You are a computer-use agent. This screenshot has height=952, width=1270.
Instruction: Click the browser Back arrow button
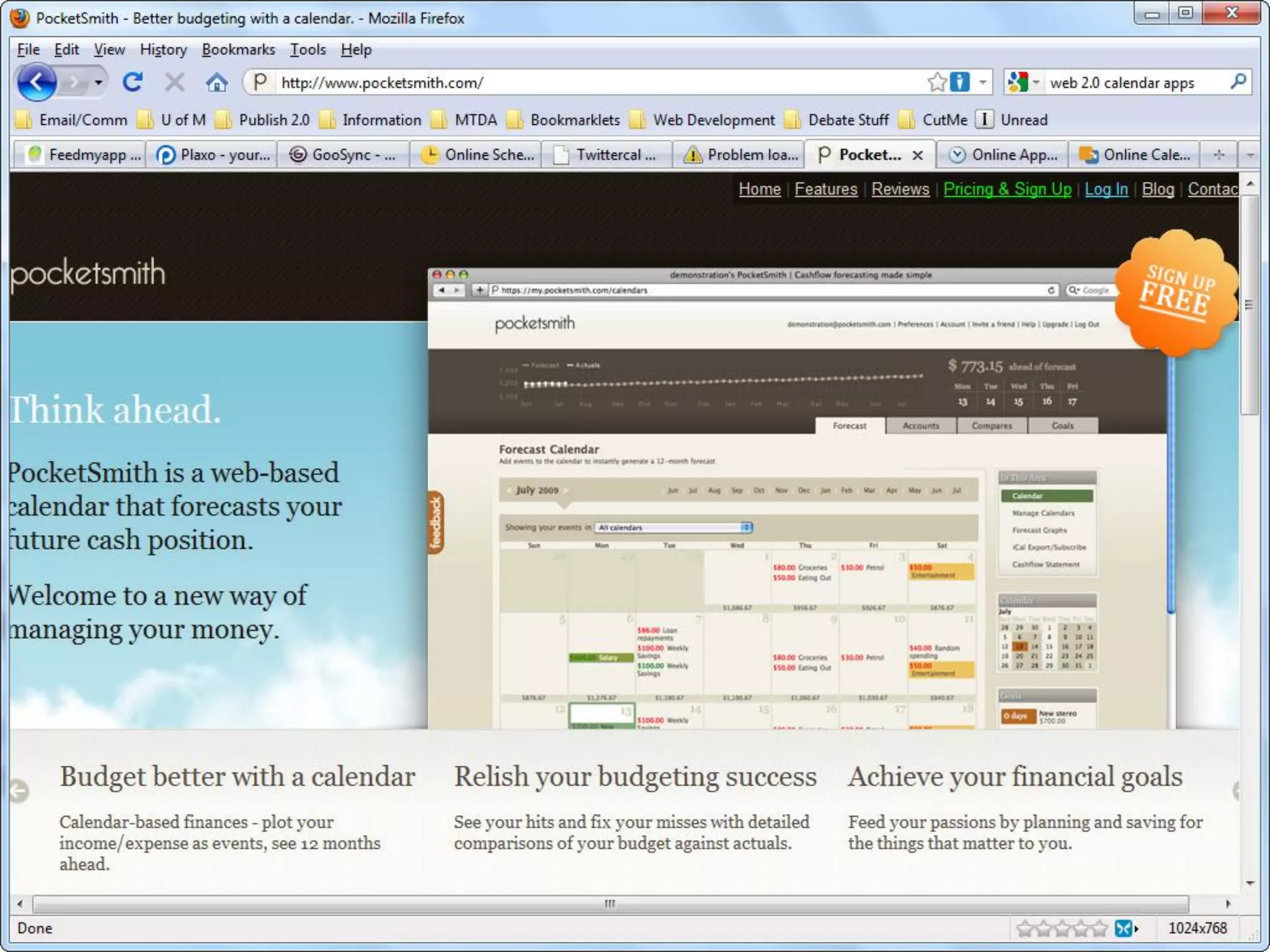point(37,82)
